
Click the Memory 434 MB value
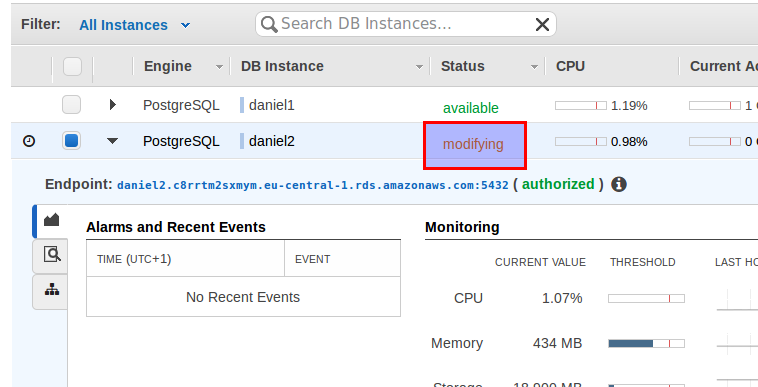point(557,344)
